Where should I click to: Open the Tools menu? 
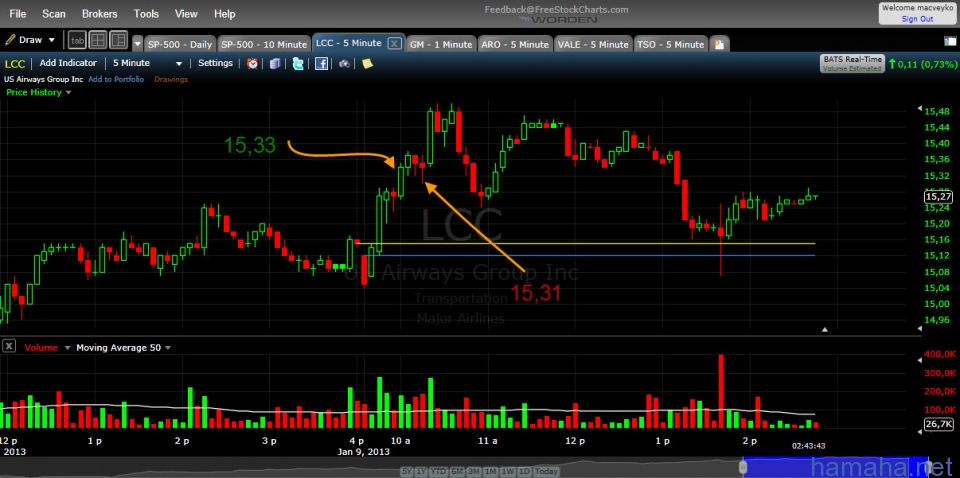pos(146,13)
